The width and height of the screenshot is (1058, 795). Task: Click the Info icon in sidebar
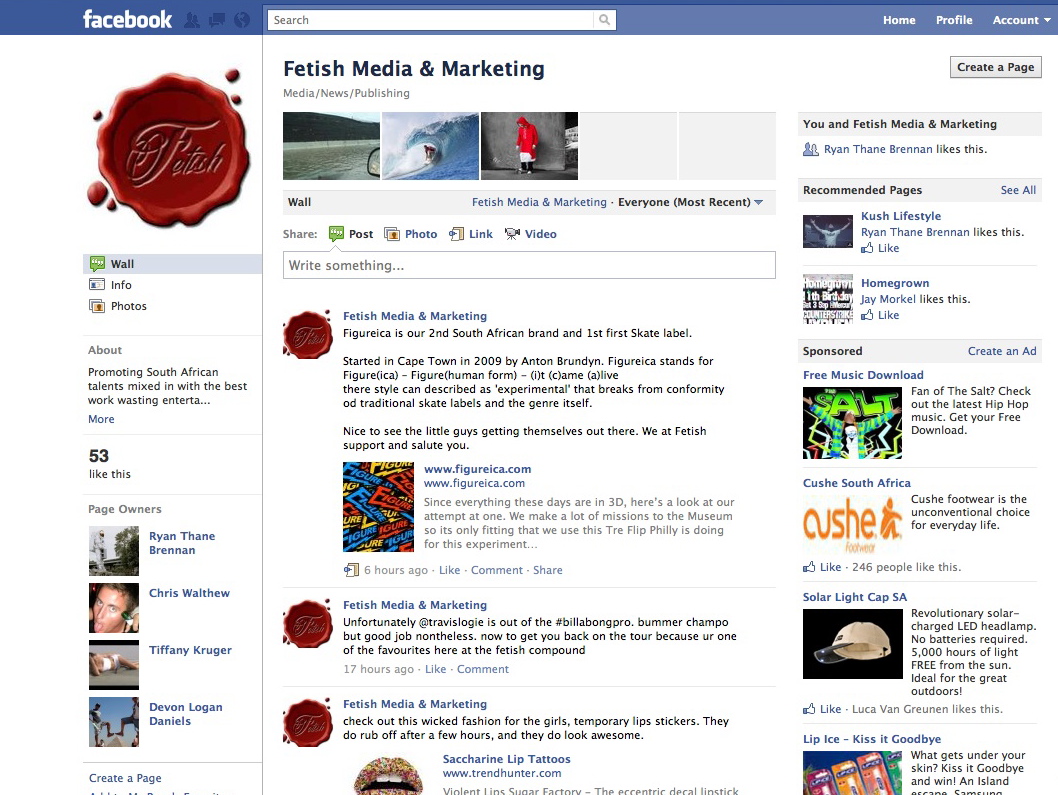(x=97, y=285)
